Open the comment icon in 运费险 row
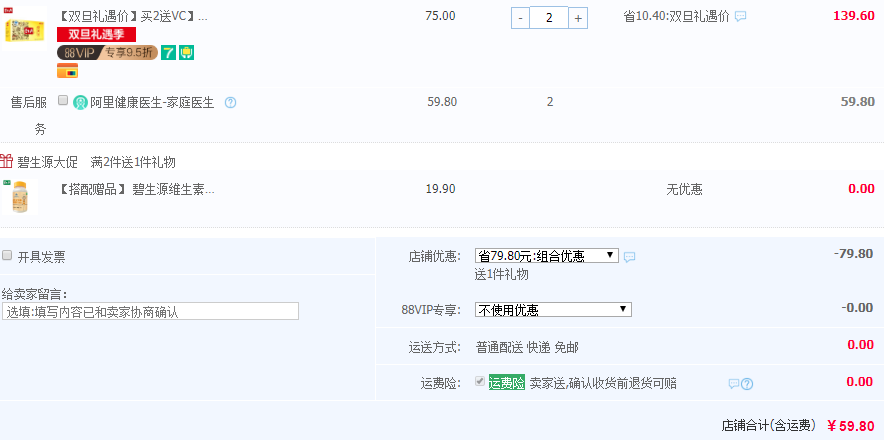Image resolution: width=889 pixels, height=440 pixels. click(x=734, y=384)
